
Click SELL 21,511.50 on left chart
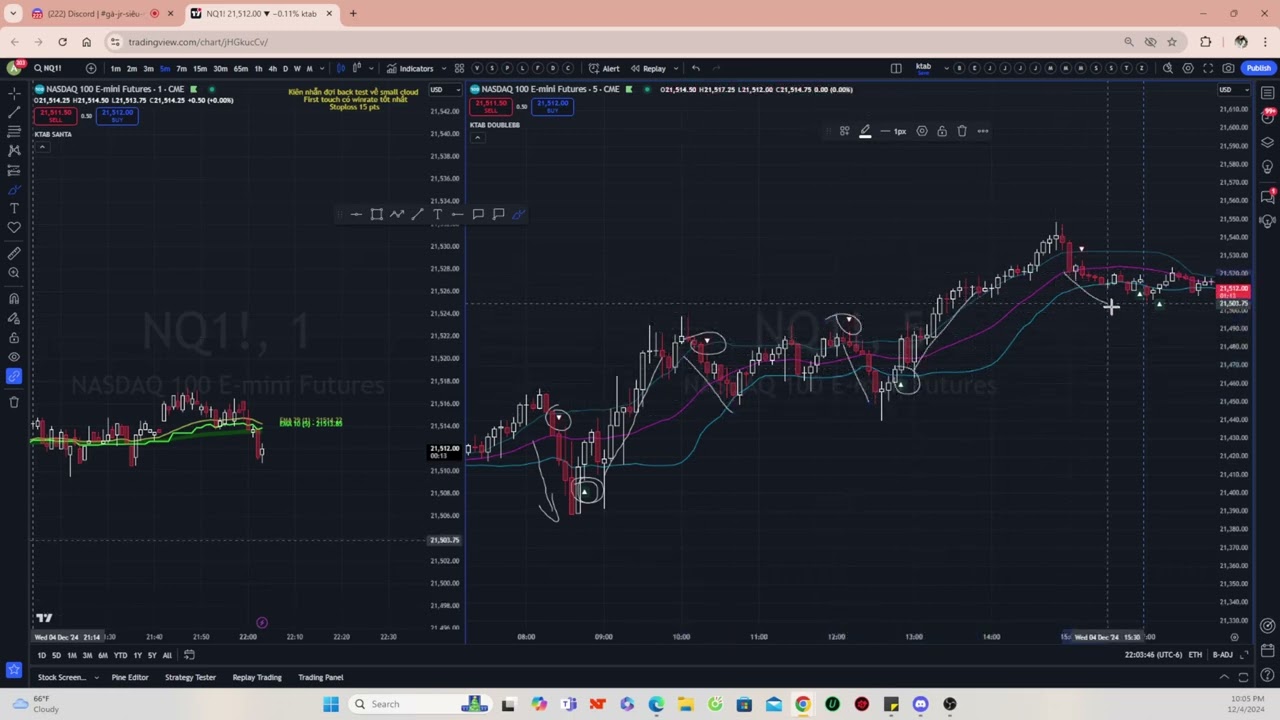pos(57,114)
